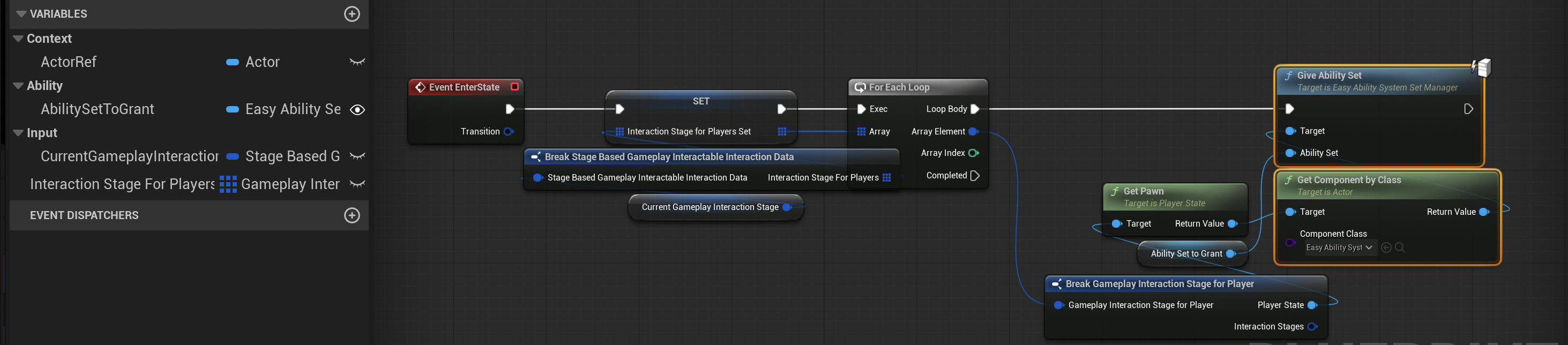Click array grid icon for Gameplay Inter type
Viewport: 1568px width, 345px height.
[x=228, y=184]
